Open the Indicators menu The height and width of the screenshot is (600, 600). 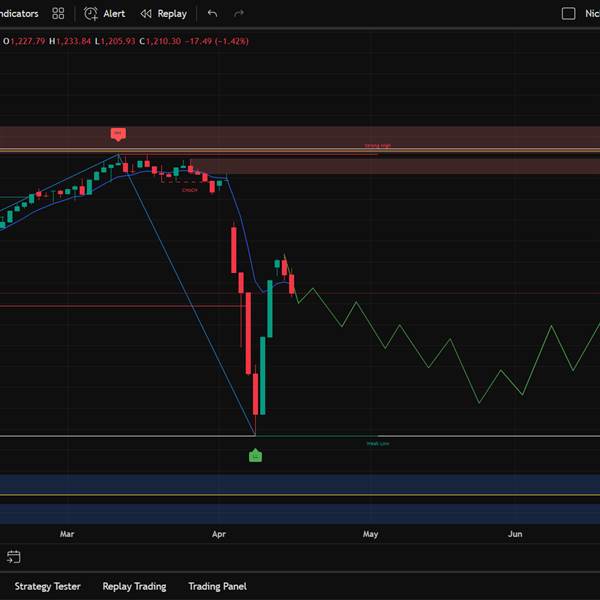click(x=19, y=14)
